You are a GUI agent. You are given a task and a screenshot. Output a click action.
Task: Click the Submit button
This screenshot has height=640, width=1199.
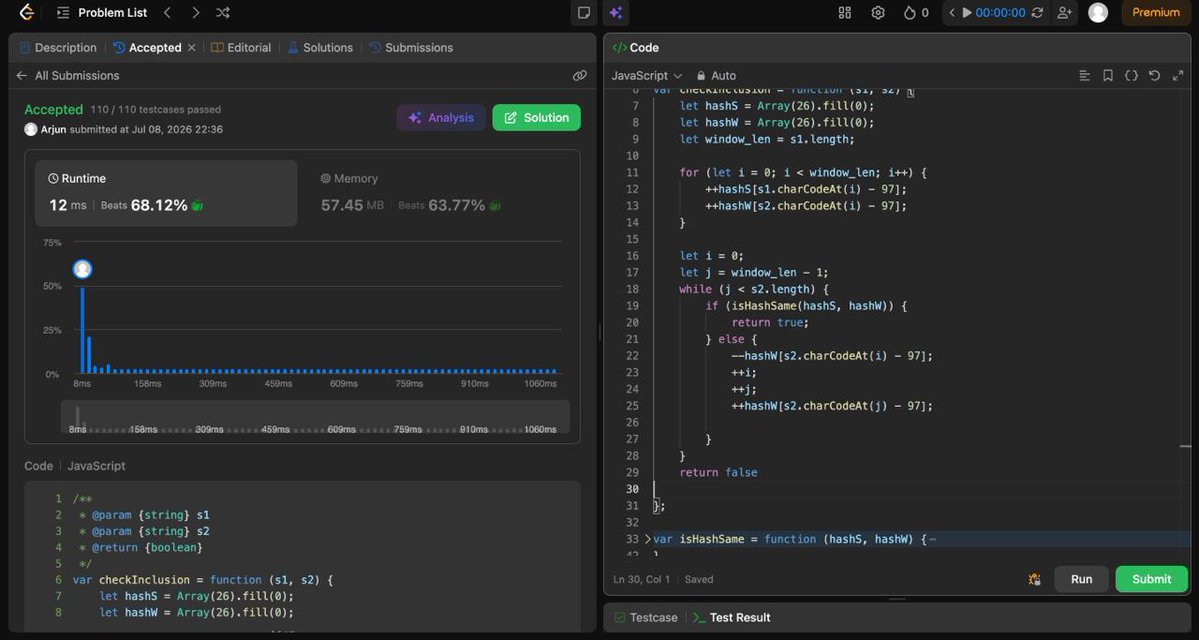pos(1152,580)
